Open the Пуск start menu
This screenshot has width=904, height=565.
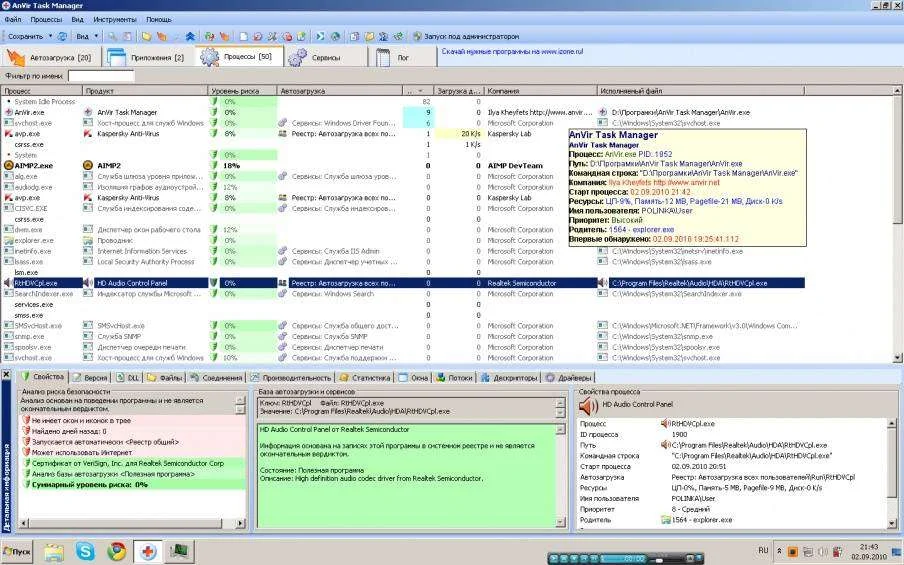click(x=17, y=552)
